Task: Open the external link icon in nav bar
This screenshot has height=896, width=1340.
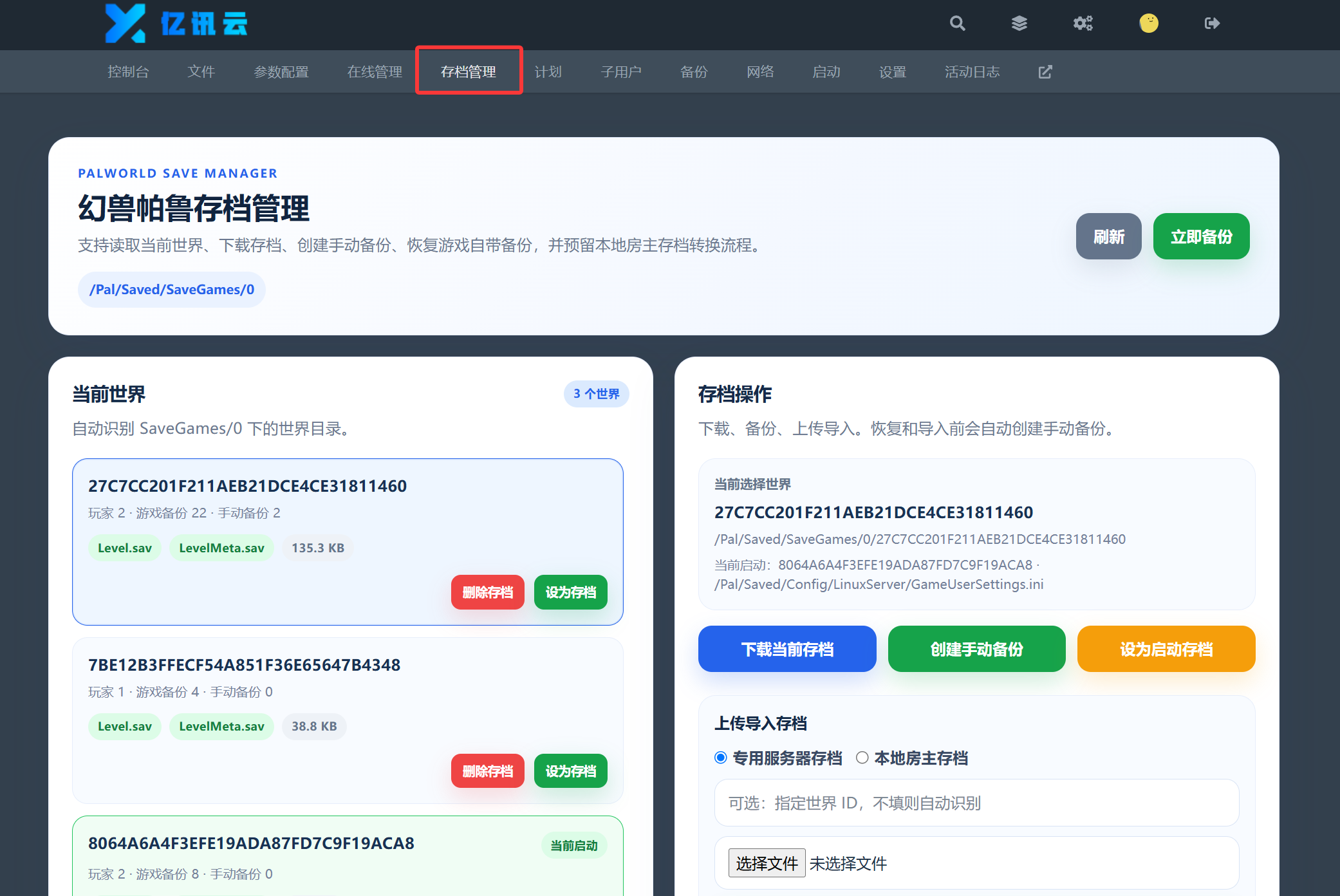Action: 1045,72
